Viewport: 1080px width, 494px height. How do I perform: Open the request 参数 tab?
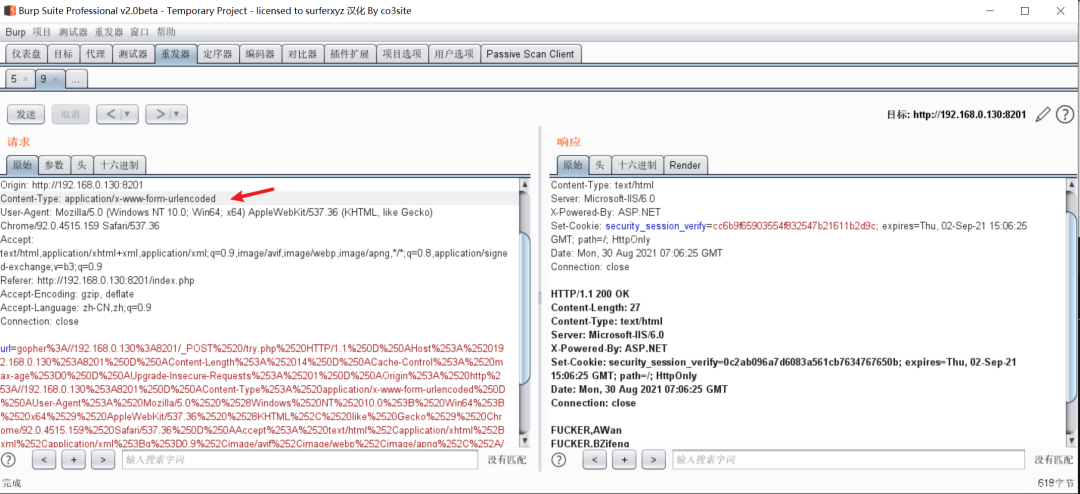[x=54, y=165]
